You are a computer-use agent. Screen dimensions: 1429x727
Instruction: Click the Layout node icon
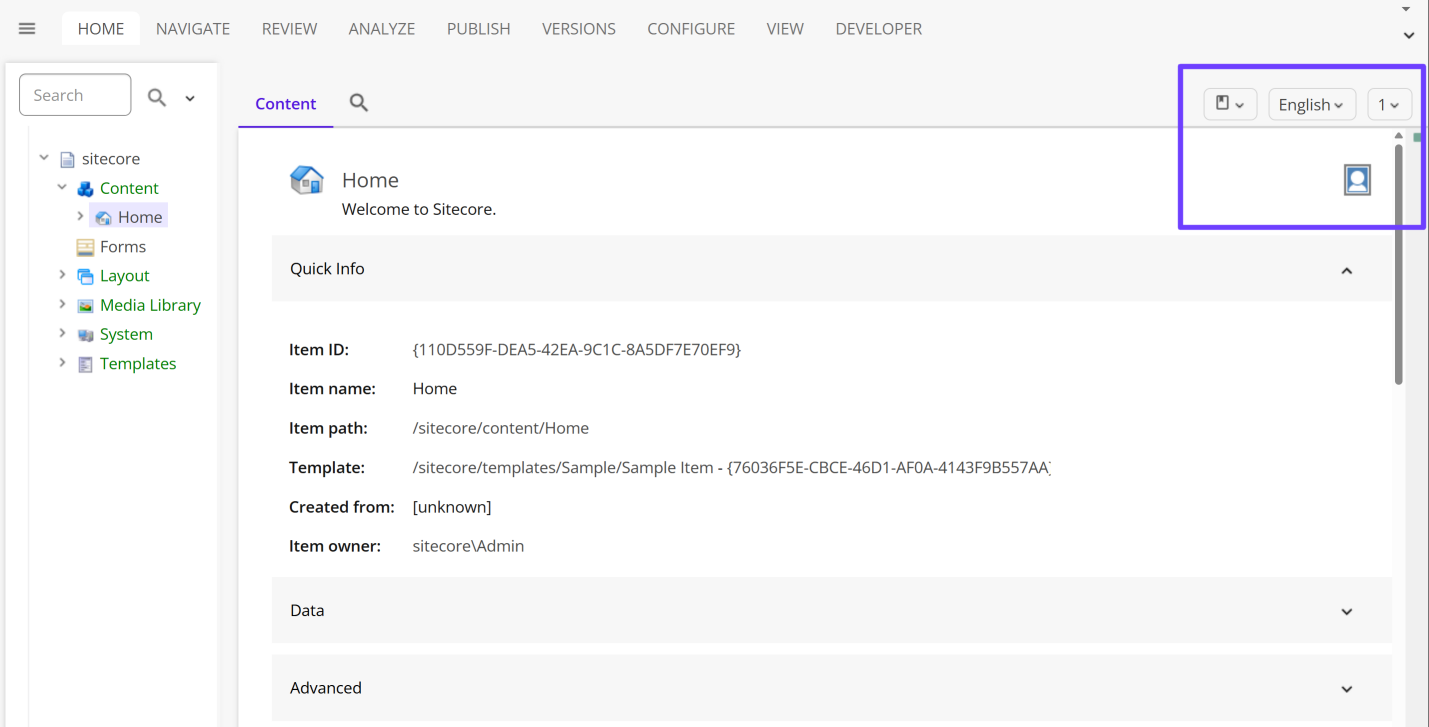tap(85, 276)
